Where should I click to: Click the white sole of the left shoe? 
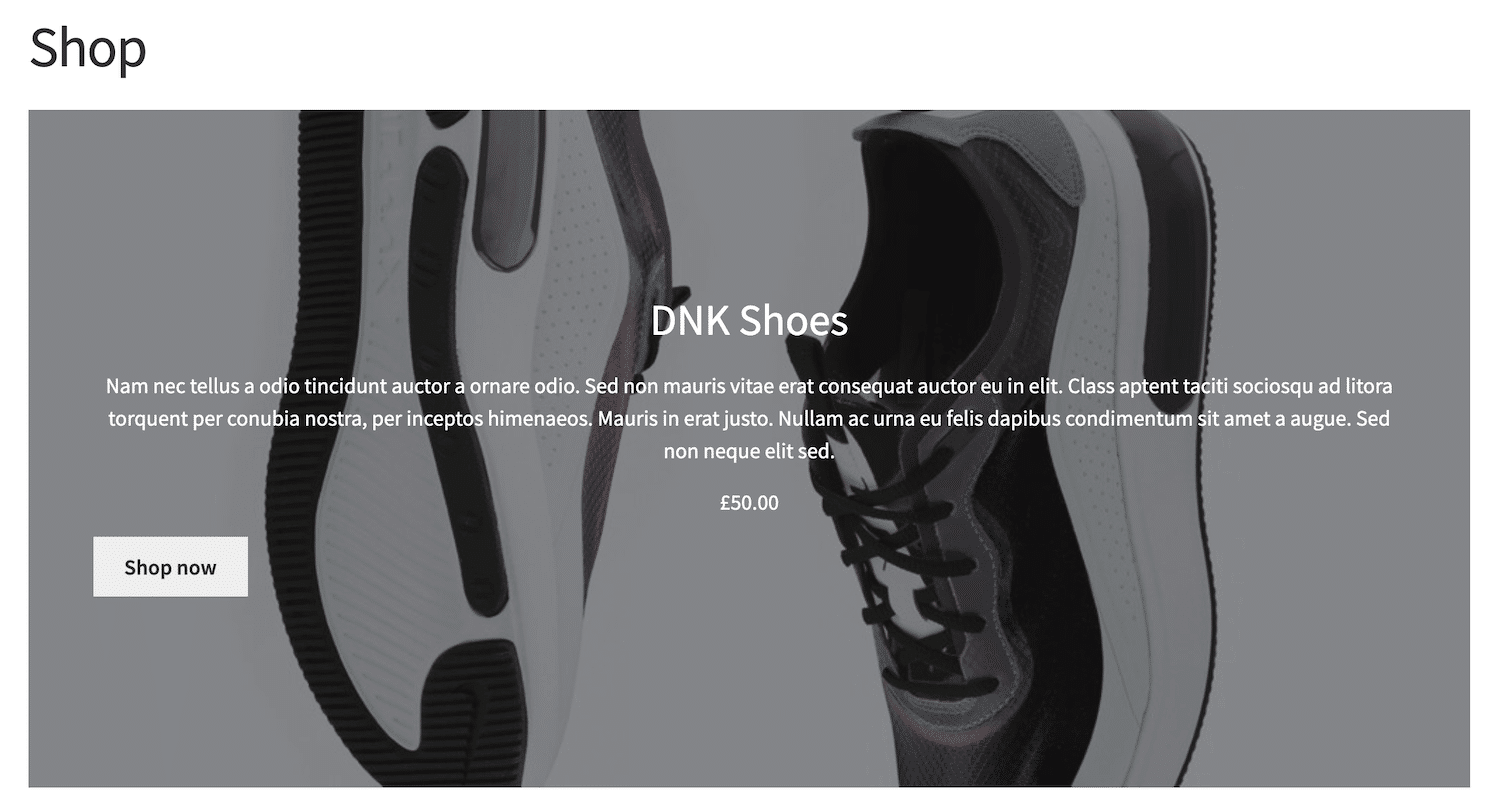click(x=380, y=560)
